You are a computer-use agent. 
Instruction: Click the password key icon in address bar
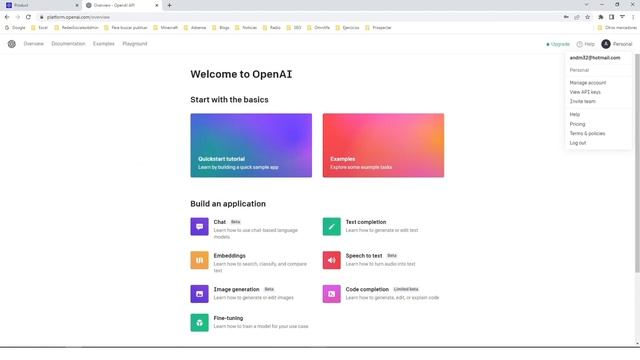tap(566, 17)
